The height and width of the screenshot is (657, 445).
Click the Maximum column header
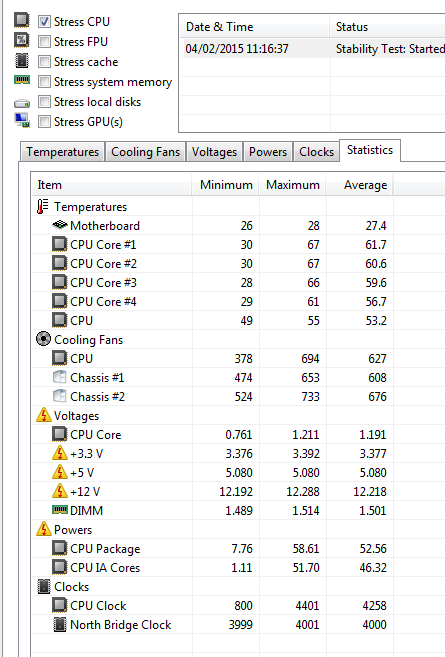point(293,185)
